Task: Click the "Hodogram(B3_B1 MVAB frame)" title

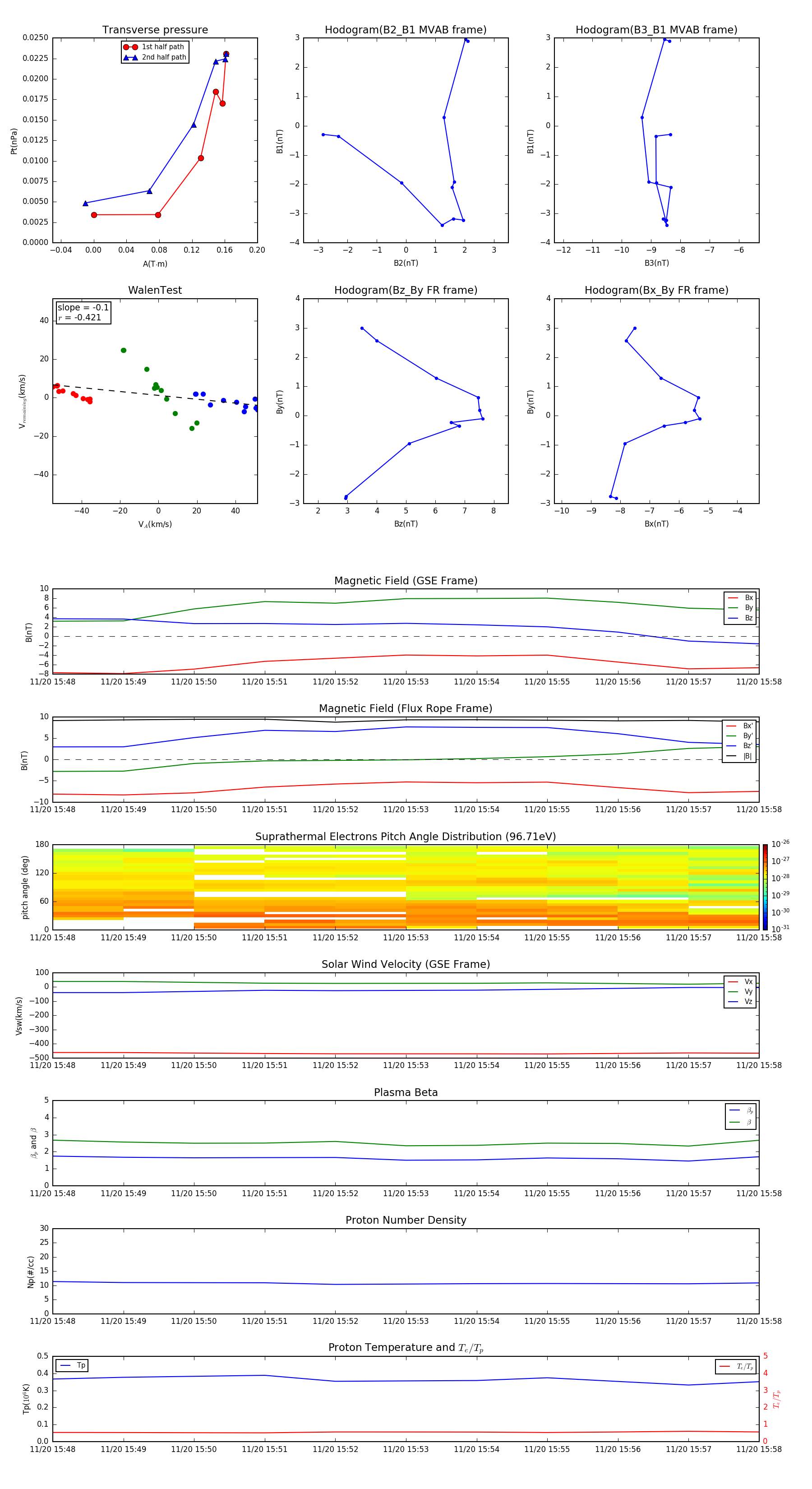Action: pyautogui.click(x=656, y=30)
